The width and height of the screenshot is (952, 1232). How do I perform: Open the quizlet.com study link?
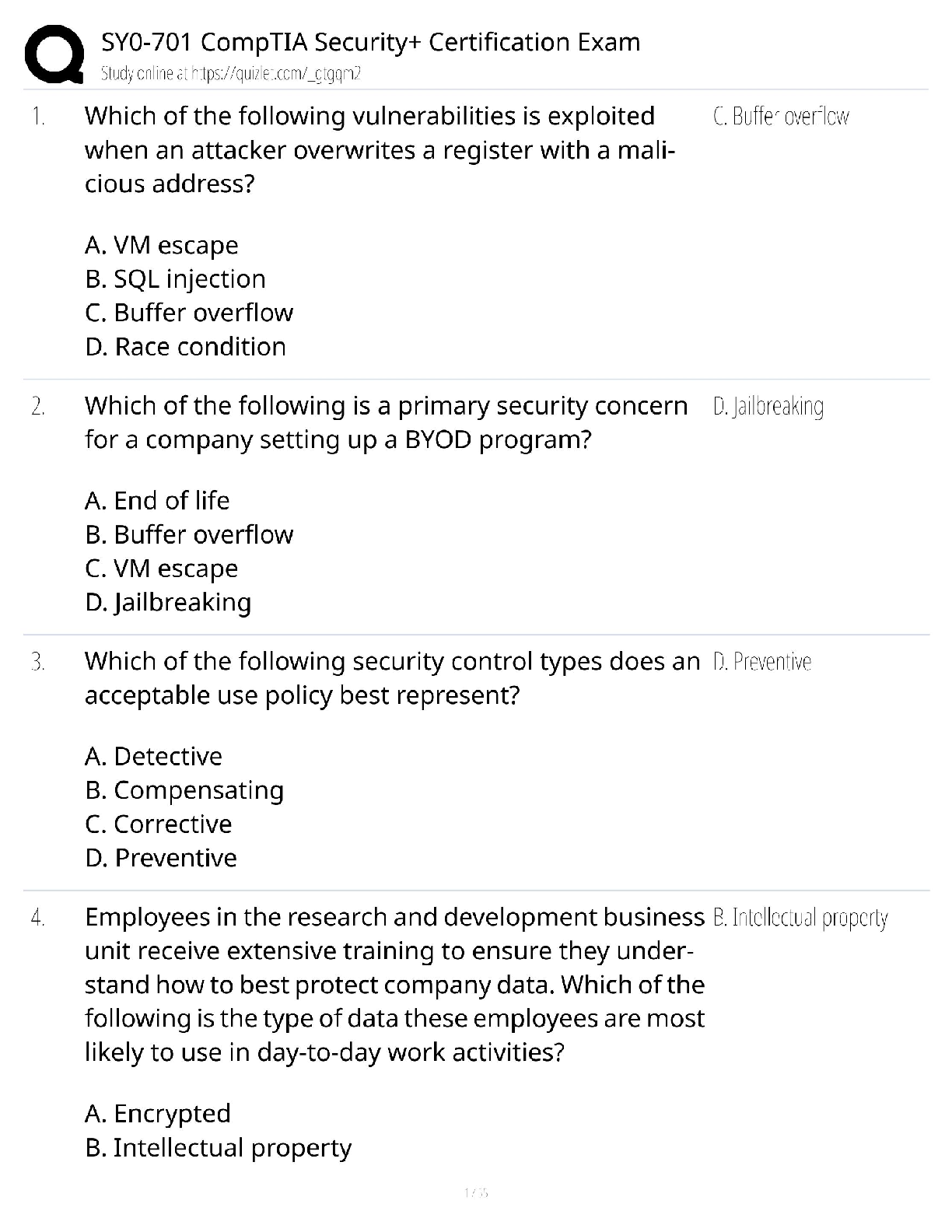coord(231,74)
